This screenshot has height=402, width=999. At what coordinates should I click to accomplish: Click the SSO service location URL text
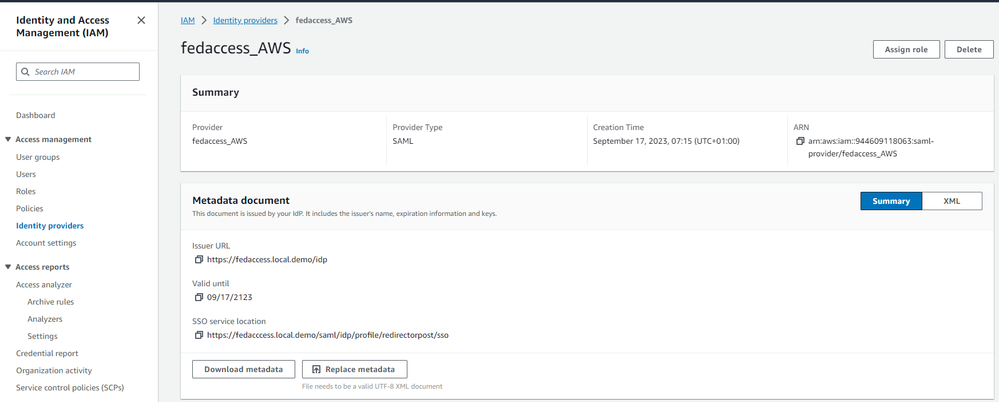327,334
